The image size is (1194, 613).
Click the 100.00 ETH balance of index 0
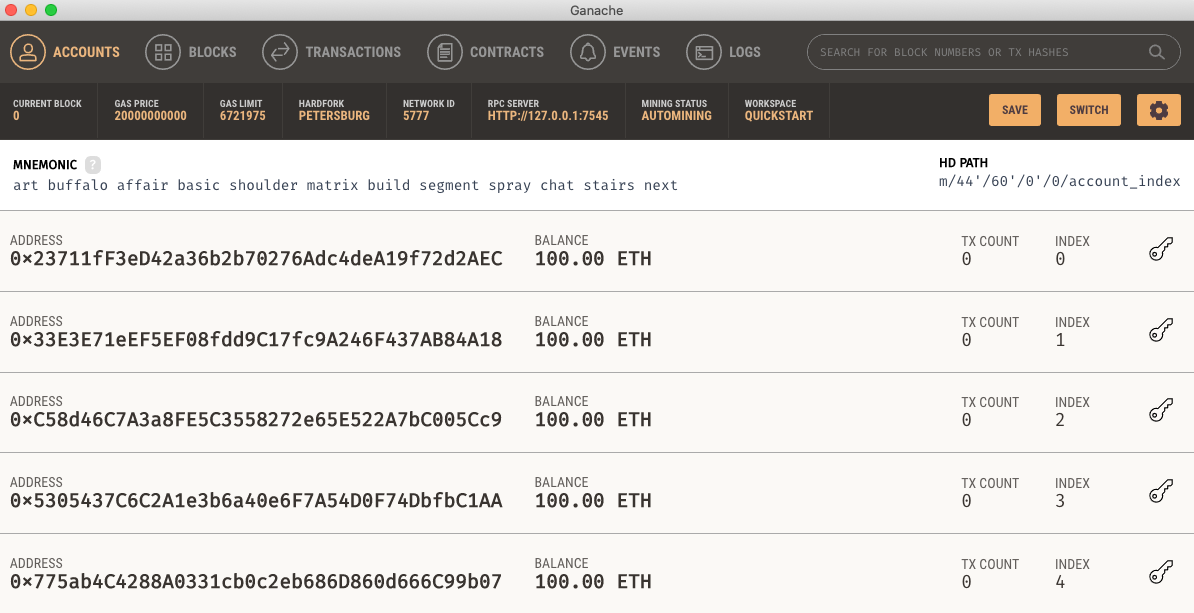click(593, 259)
